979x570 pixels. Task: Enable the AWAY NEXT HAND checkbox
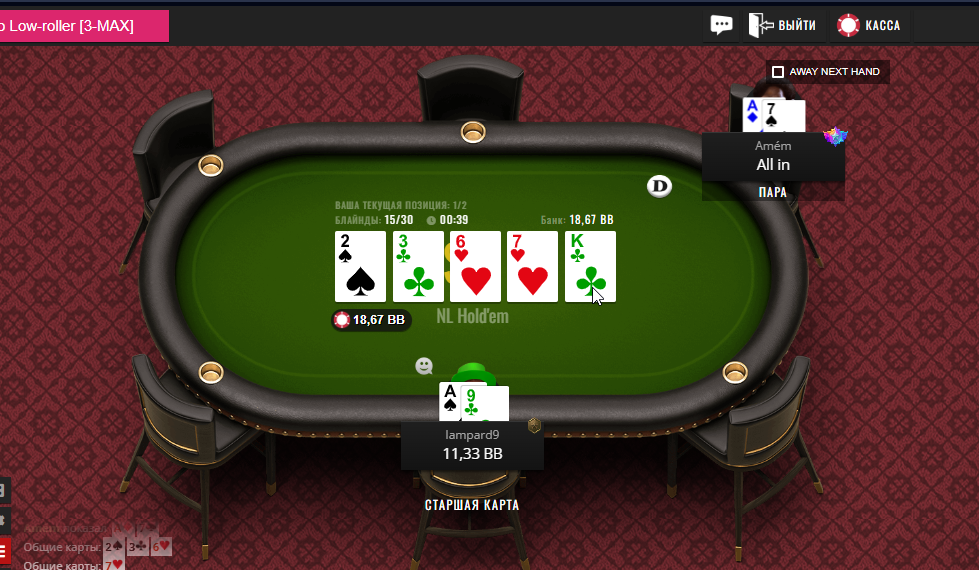coord(778,72)
